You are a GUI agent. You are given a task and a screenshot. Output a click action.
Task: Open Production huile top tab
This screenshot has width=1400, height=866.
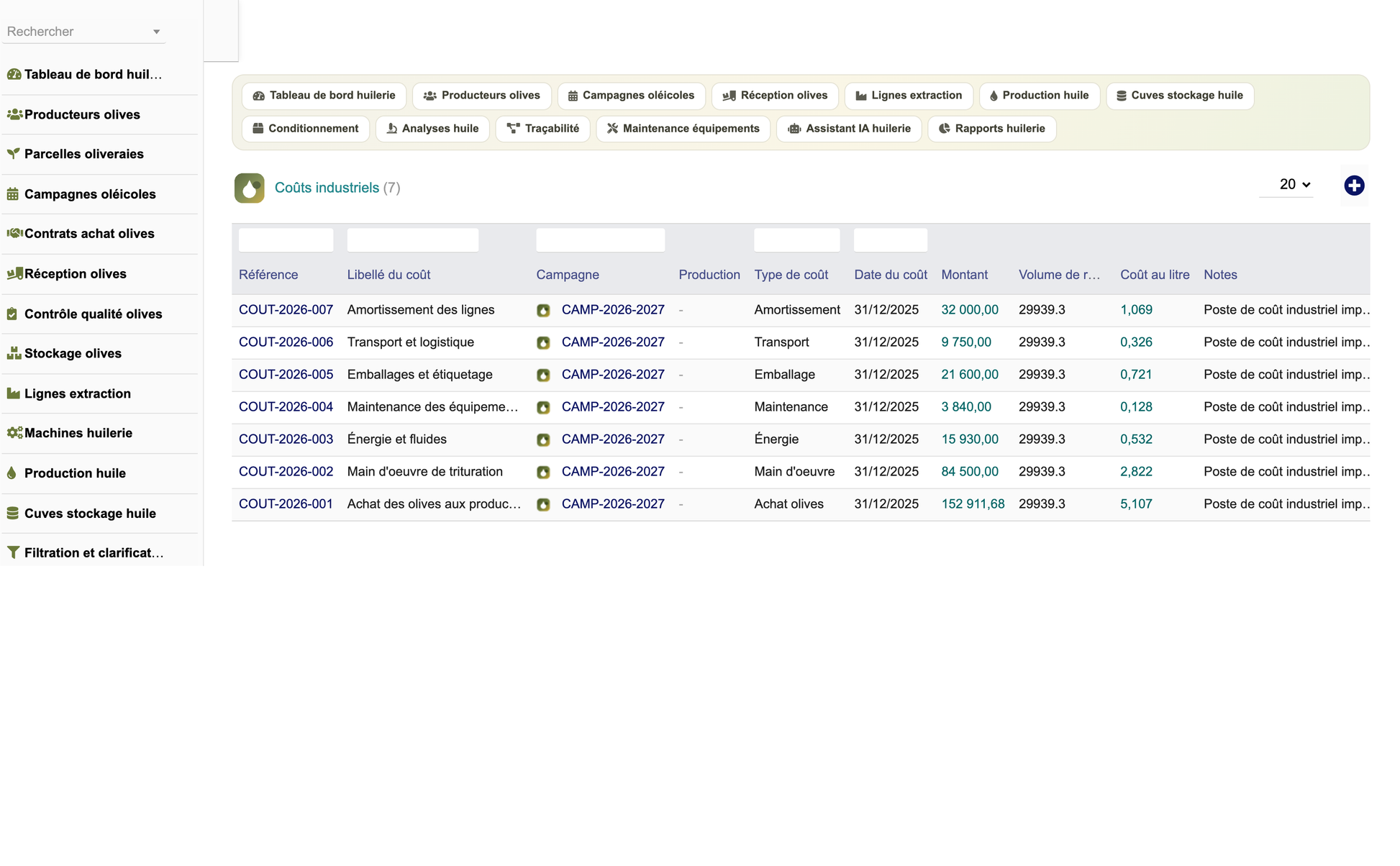point(1040,96)
